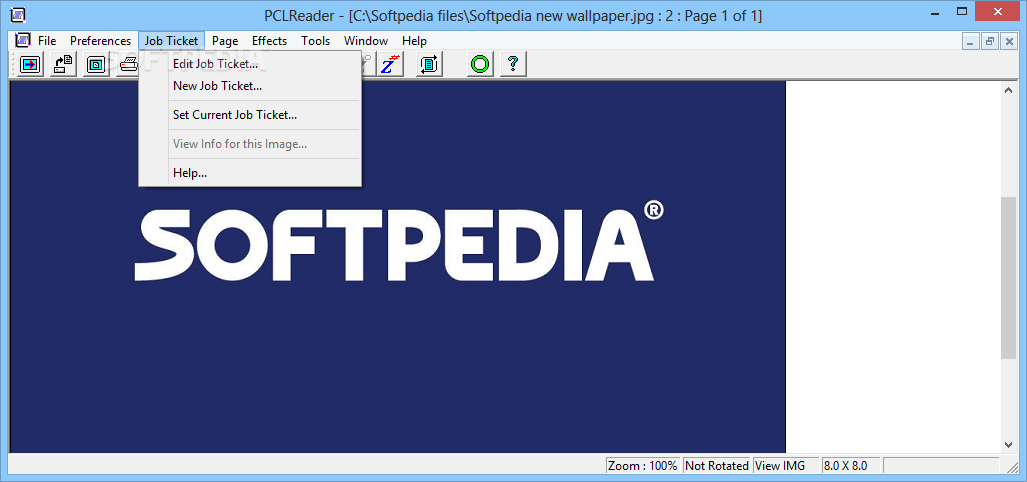Click the '8.0 X 8.0' status field

point(851,466)
